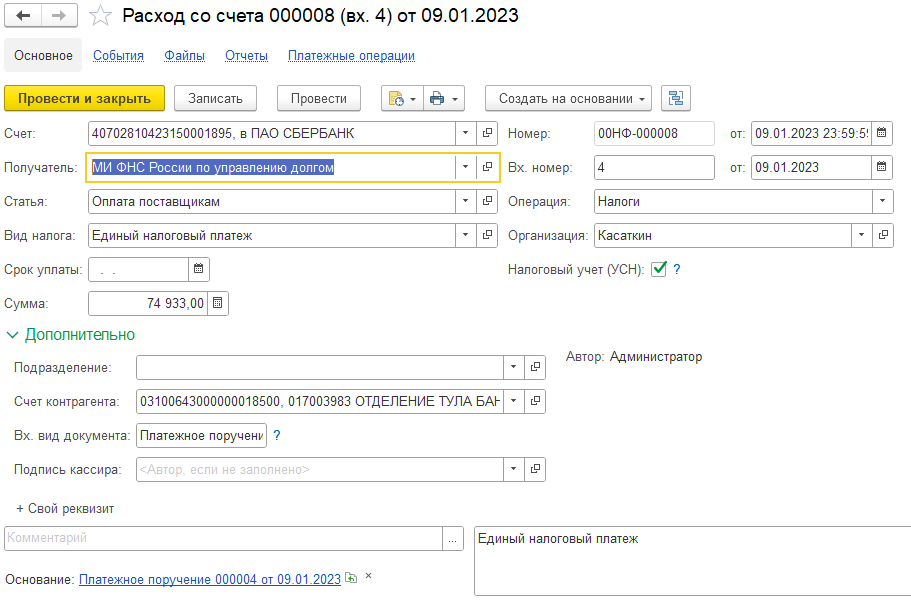Open the Вид налога linked item icon

[x=487, y=235]
